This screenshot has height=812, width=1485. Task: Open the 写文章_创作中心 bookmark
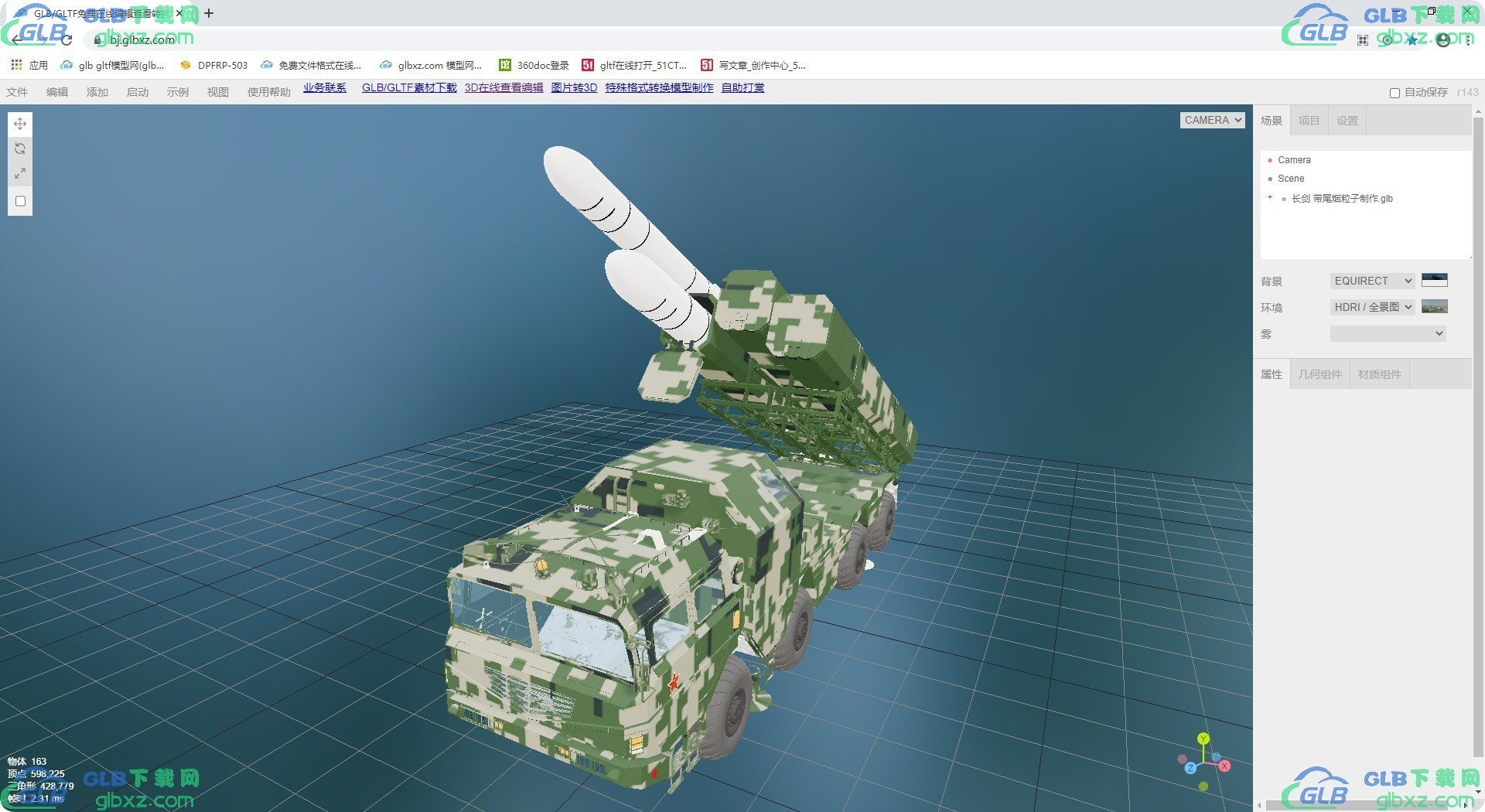[753, 65]
